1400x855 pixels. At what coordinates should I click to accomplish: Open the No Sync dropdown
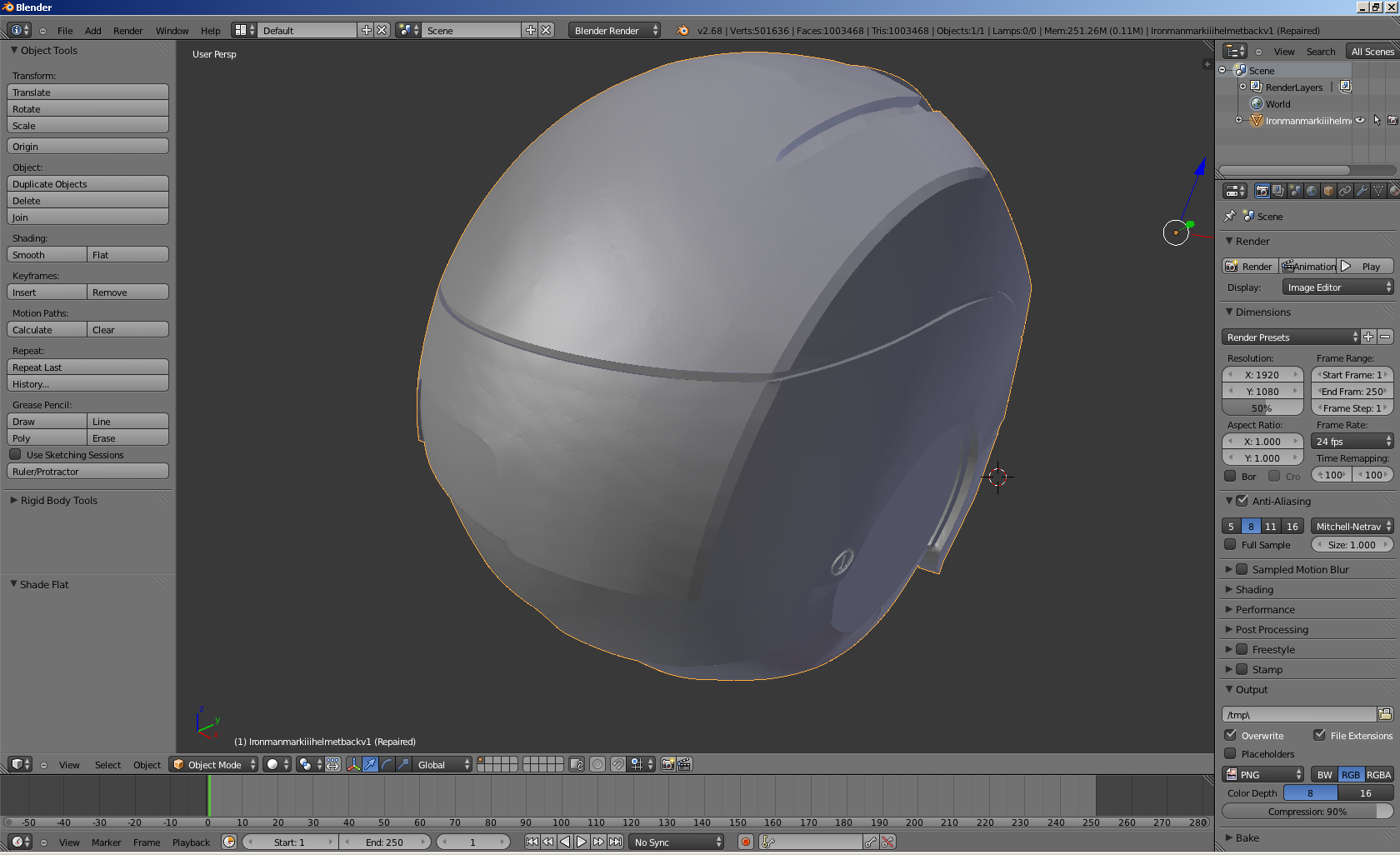pos(677,842)
